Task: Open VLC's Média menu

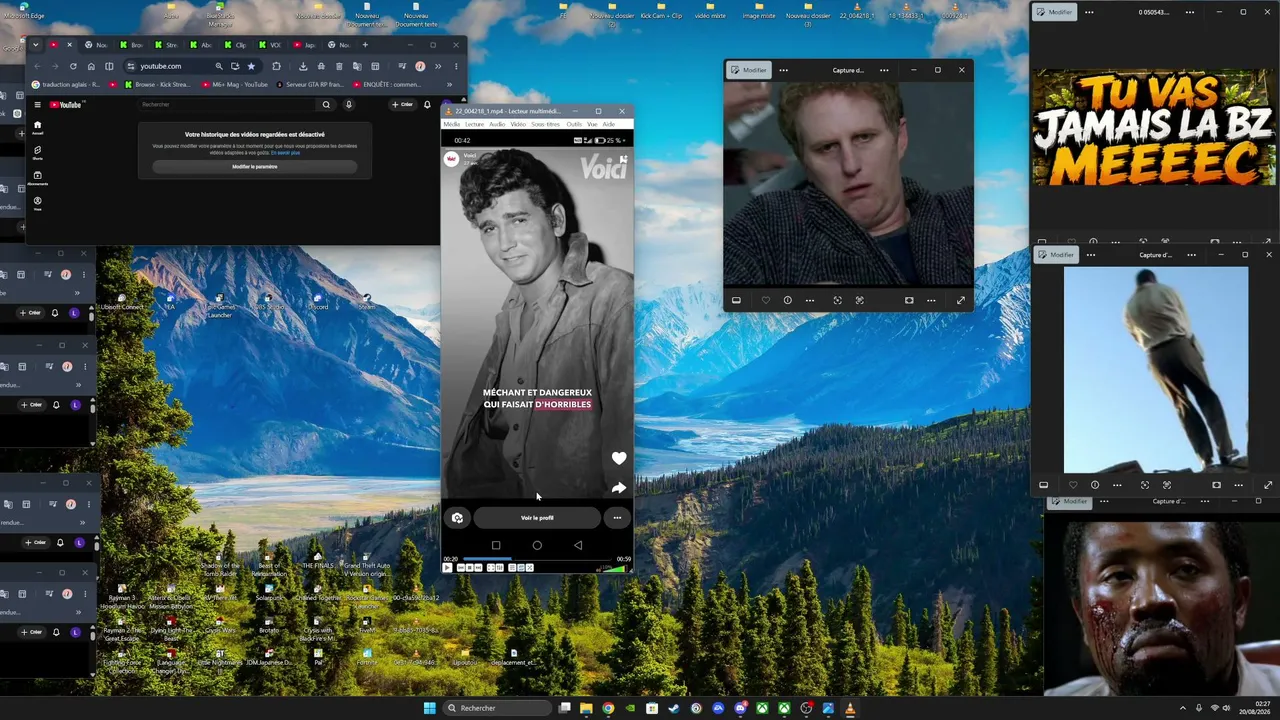Action: [x=452, y=124]
